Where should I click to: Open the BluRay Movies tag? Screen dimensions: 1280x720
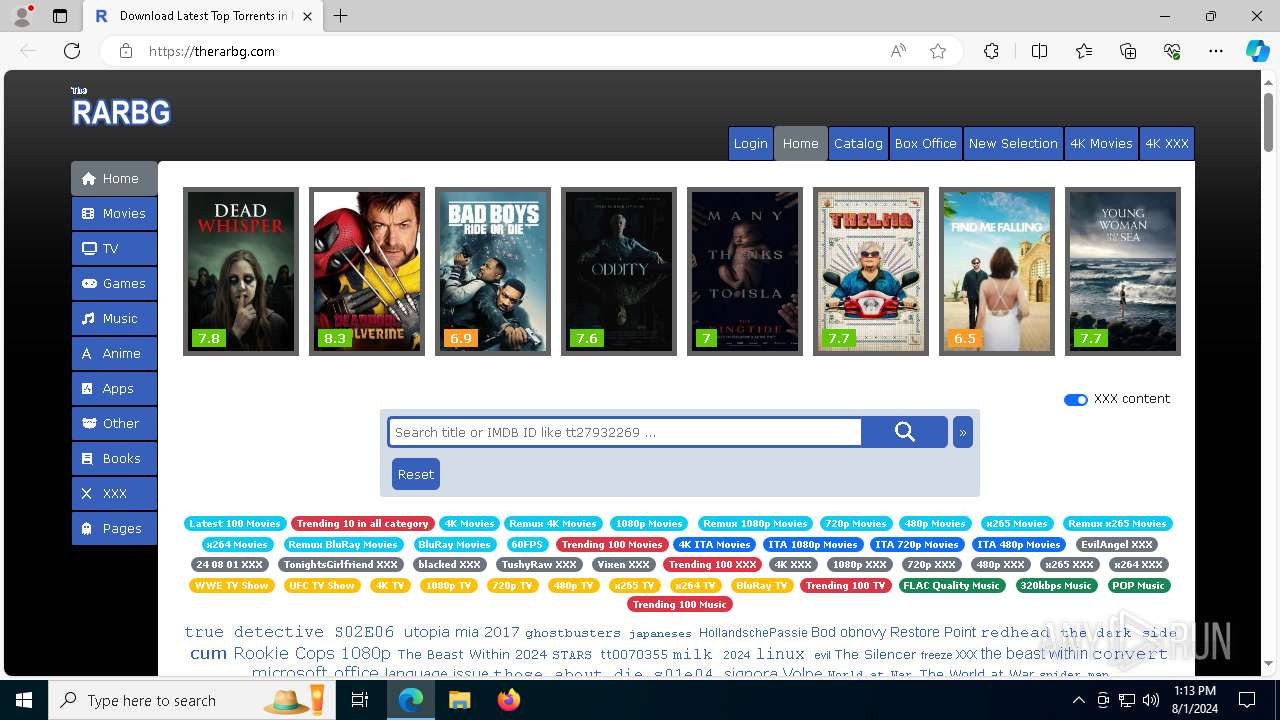(x=454, y=544)
